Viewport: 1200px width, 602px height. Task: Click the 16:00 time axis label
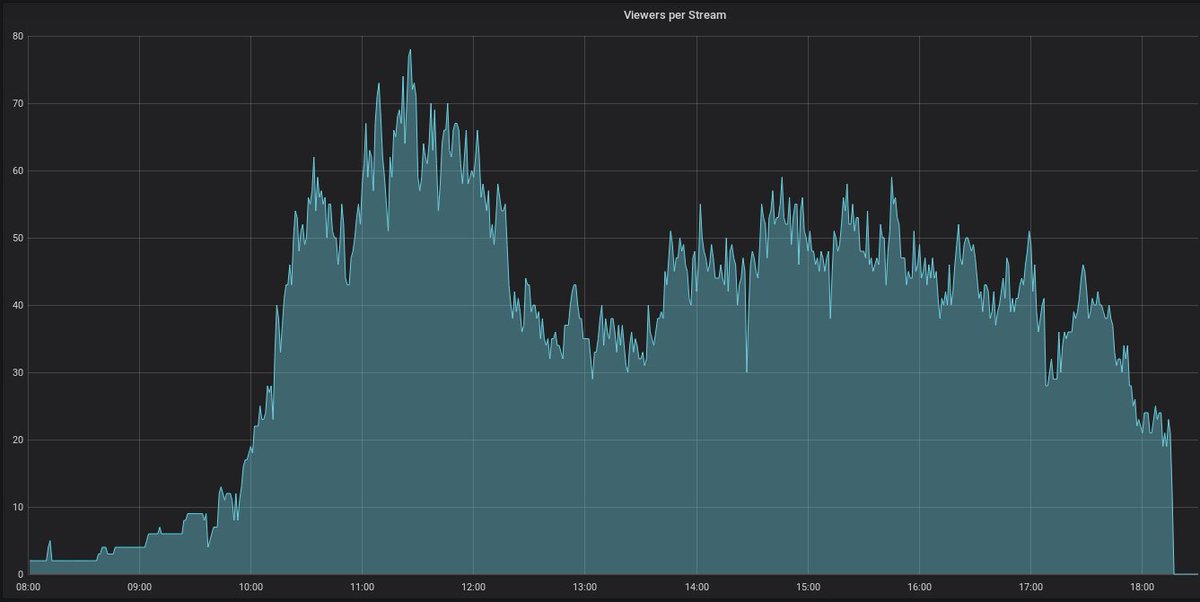920,587
